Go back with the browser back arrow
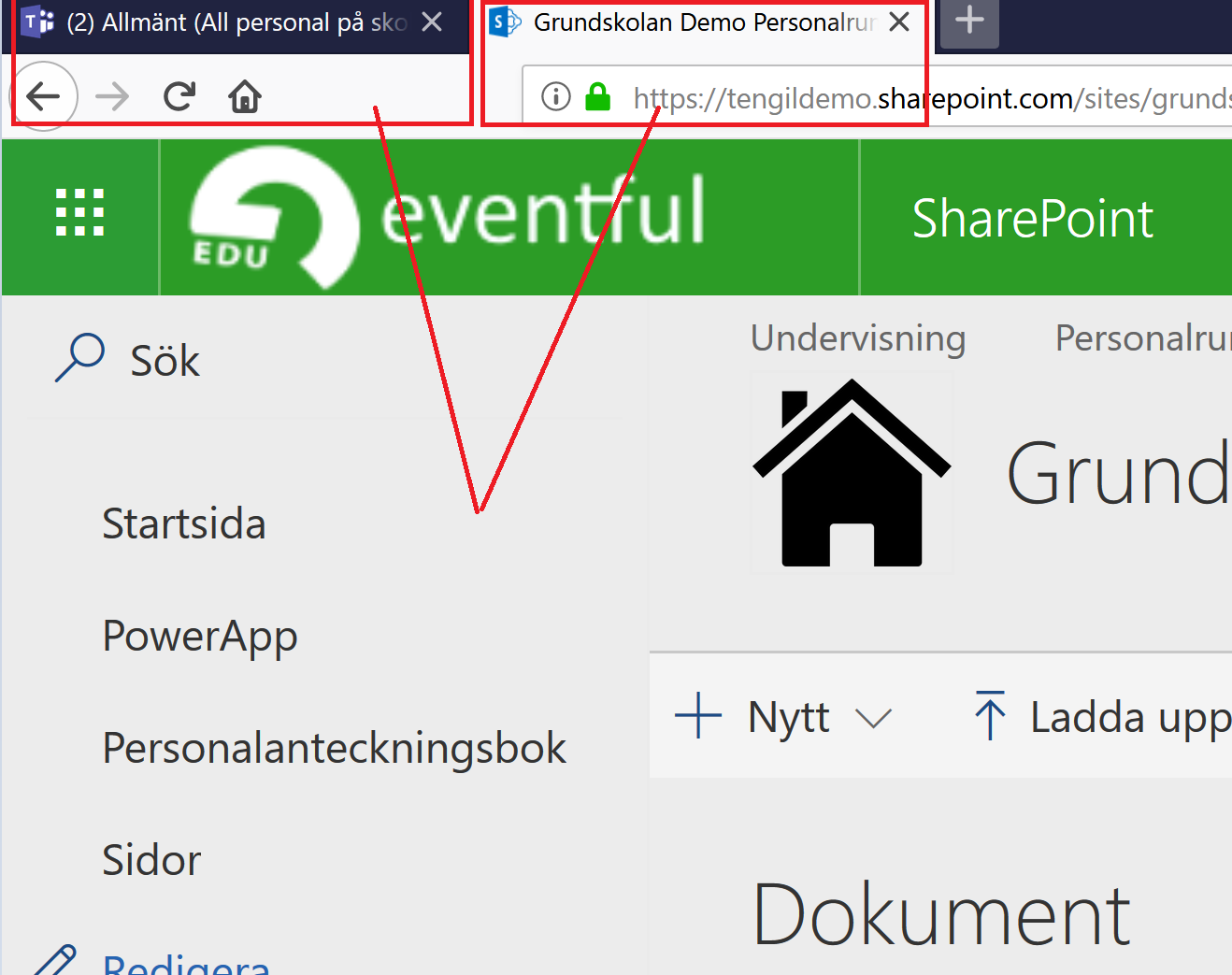Screen dimensions: 1232x975 pyautogui.click(x=43, y=96)
